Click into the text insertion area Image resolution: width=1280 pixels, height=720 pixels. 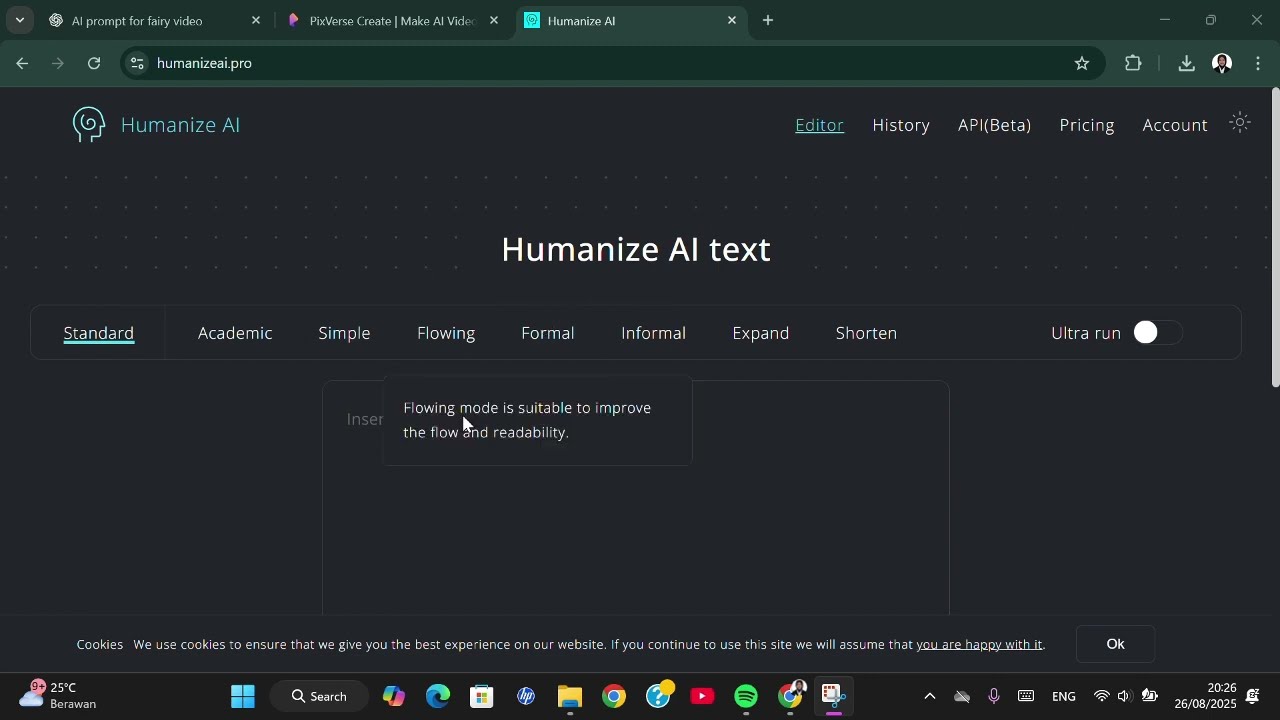635,498
